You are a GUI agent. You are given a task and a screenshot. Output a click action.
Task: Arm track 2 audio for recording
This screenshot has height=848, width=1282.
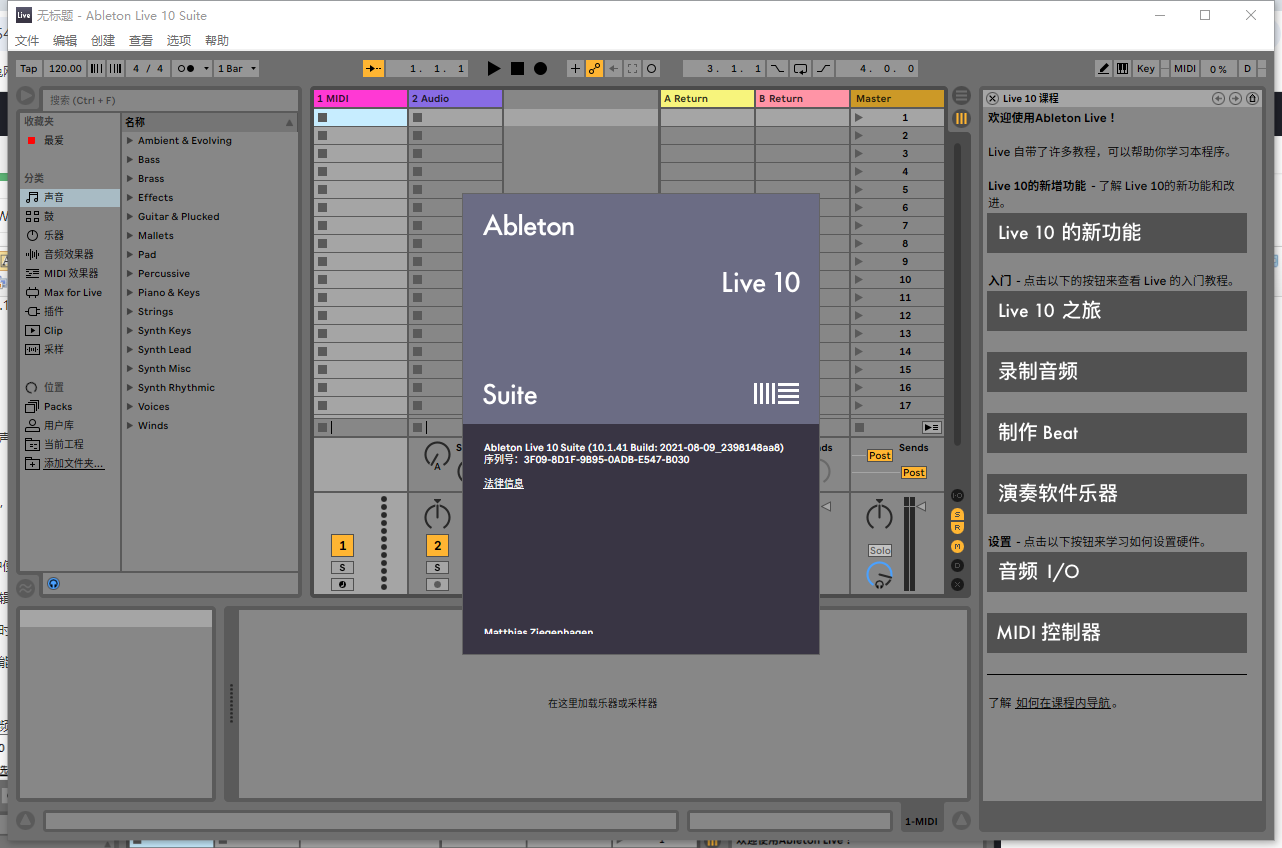437,584
